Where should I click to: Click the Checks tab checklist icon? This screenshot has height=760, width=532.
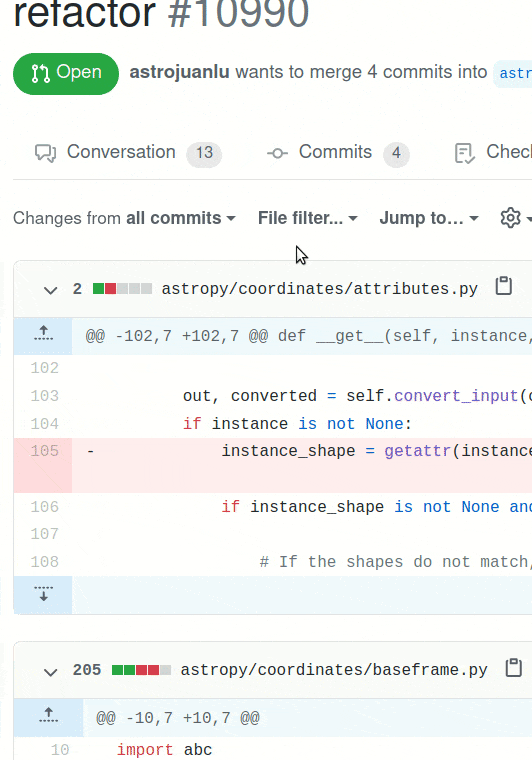coord(465,153)
